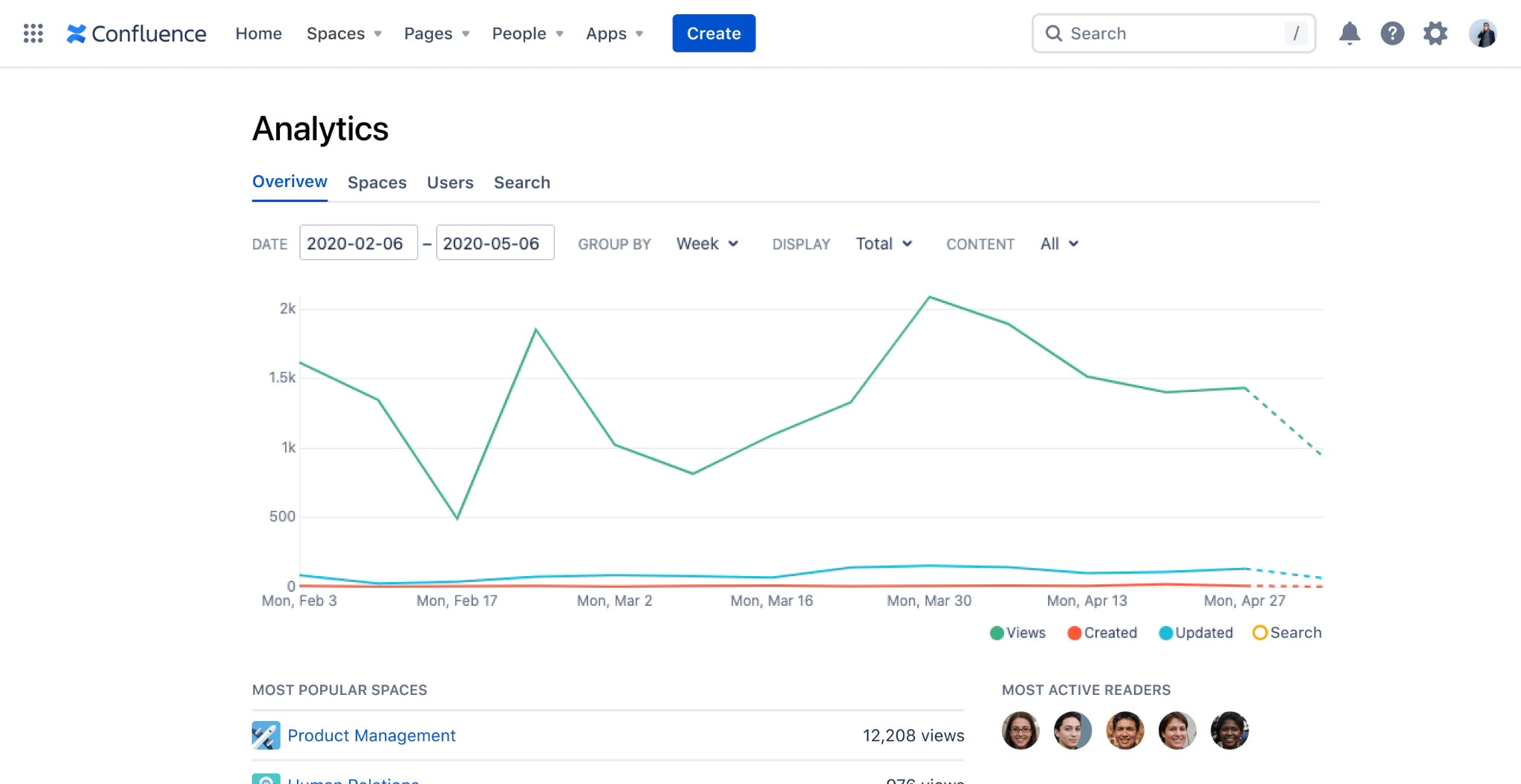Expand the Group By Week dropdown
This screenshot has width=1521, height=784.
pyautogui.click(x=707, y=244)
